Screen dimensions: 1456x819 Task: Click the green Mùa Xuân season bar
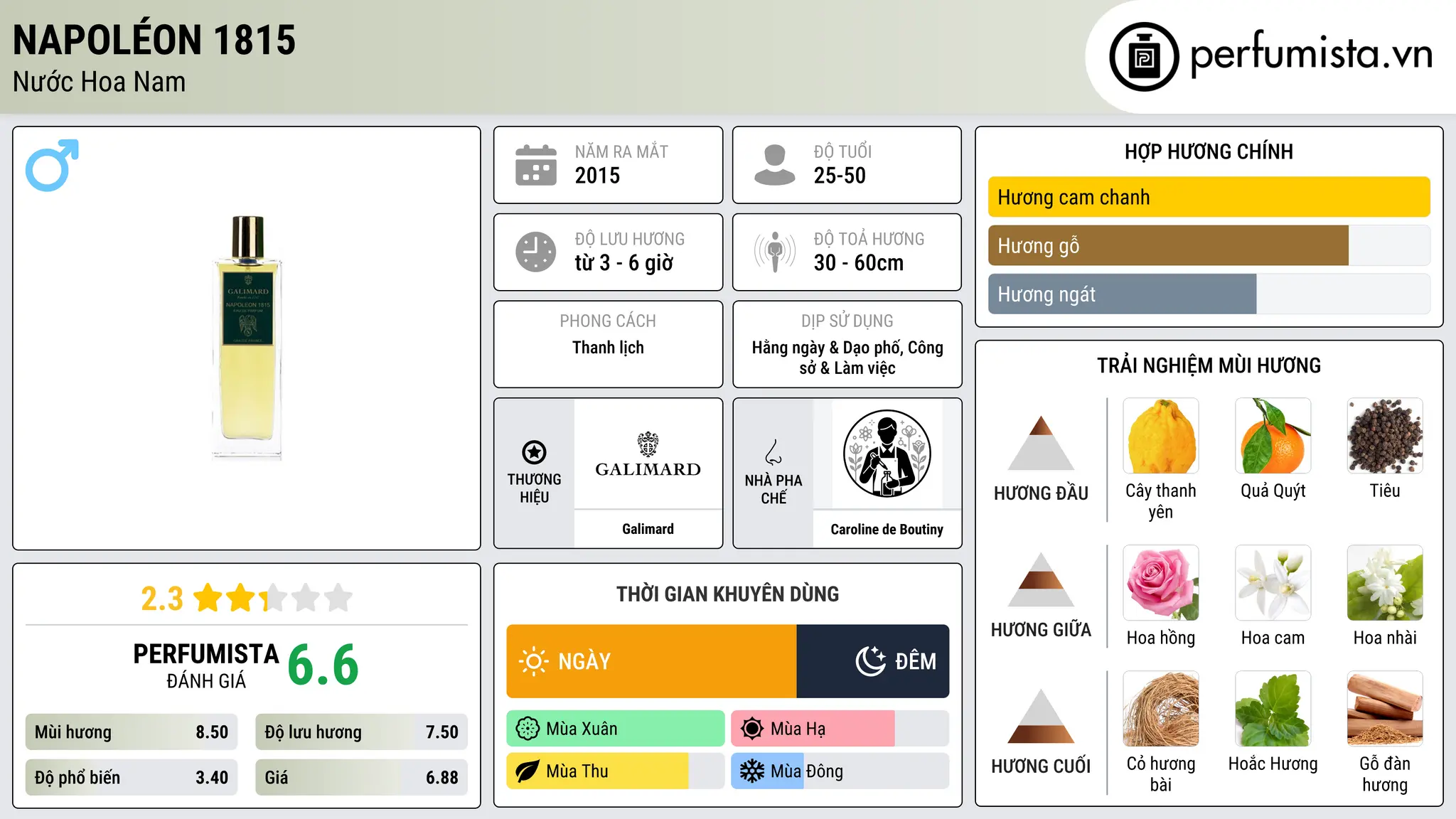616,729
